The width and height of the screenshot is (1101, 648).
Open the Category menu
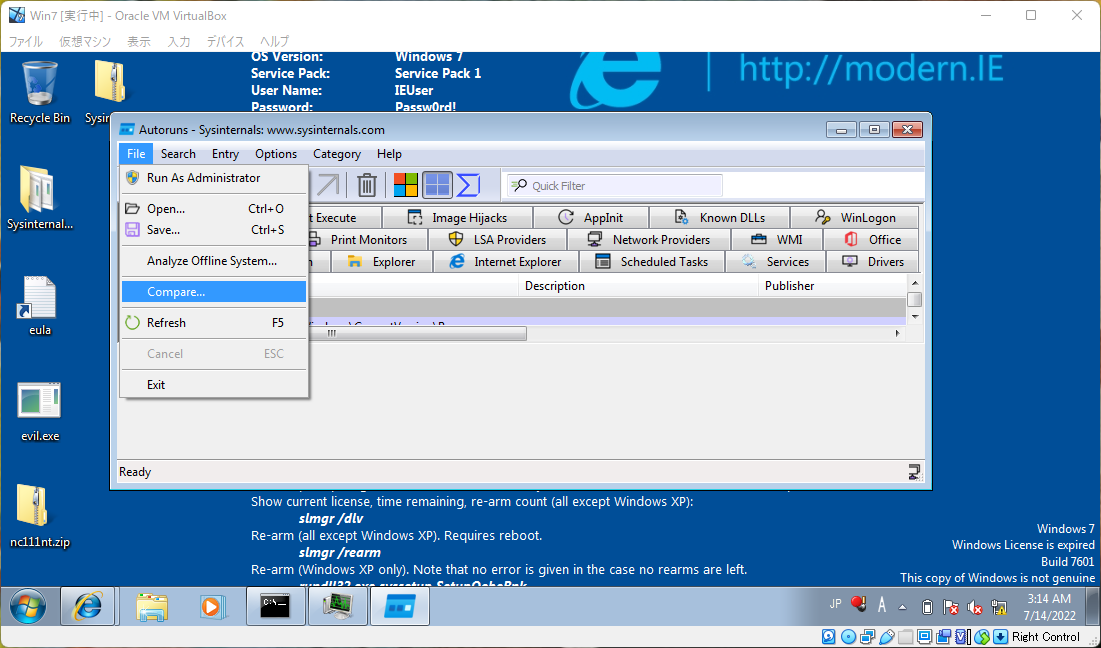[337, 154]
